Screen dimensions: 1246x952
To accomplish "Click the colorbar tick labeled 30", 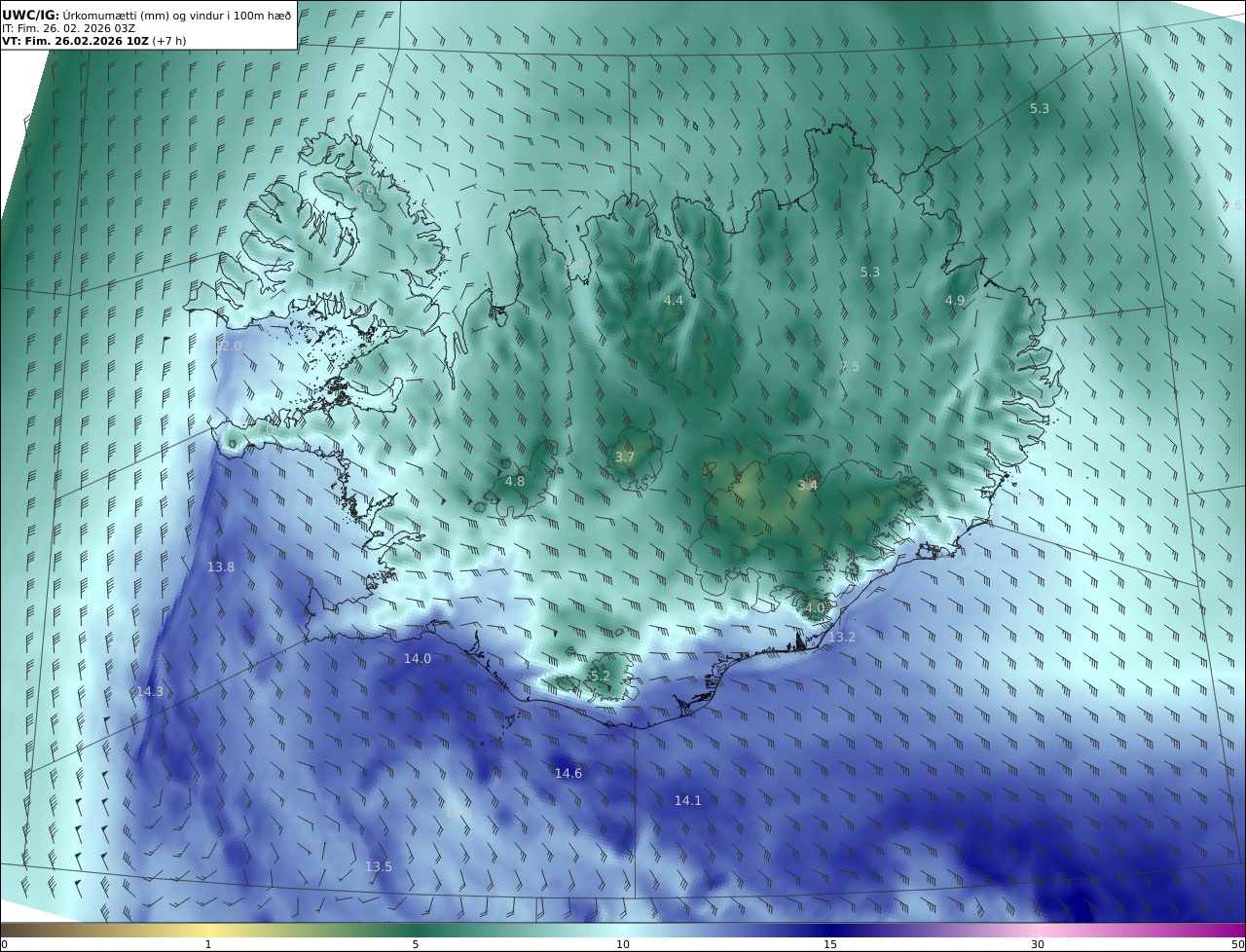I will (1038, 944).
